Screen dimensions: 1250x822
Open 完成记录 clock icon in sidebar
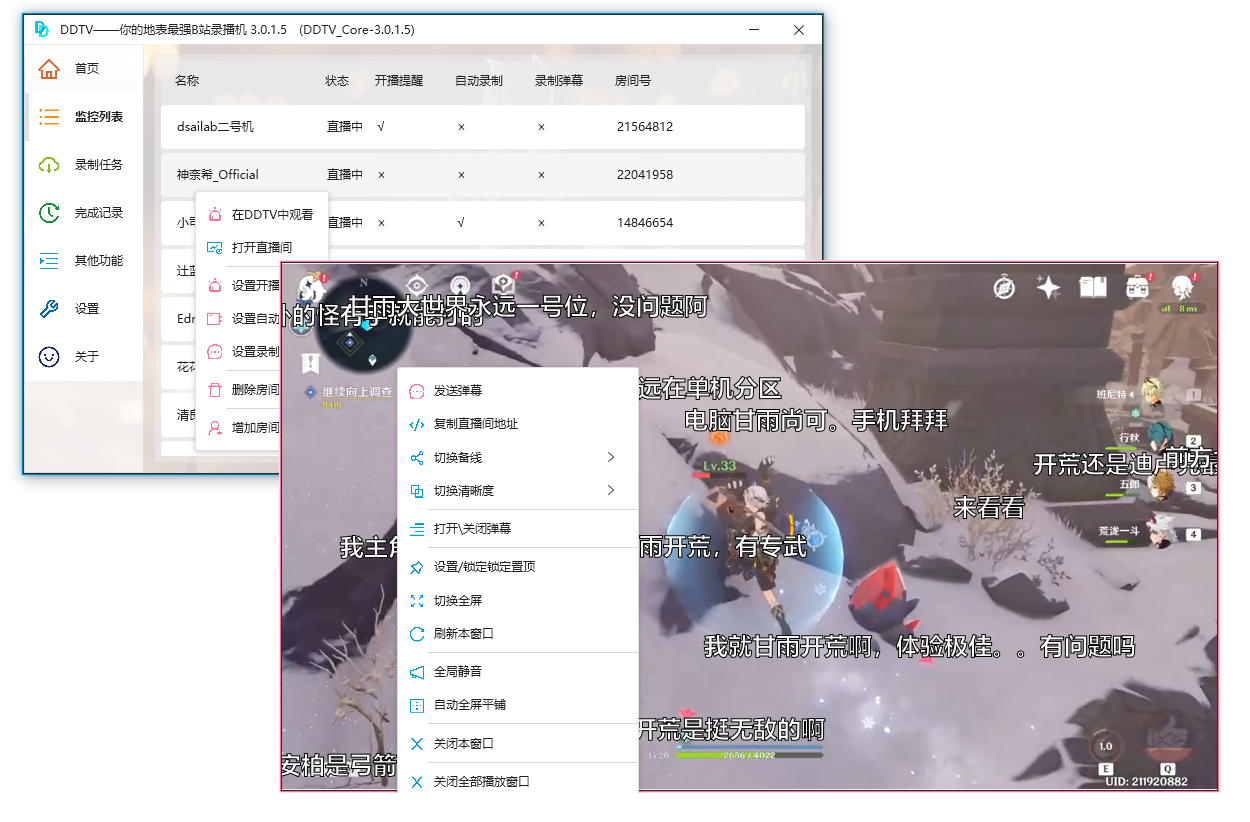49,213
